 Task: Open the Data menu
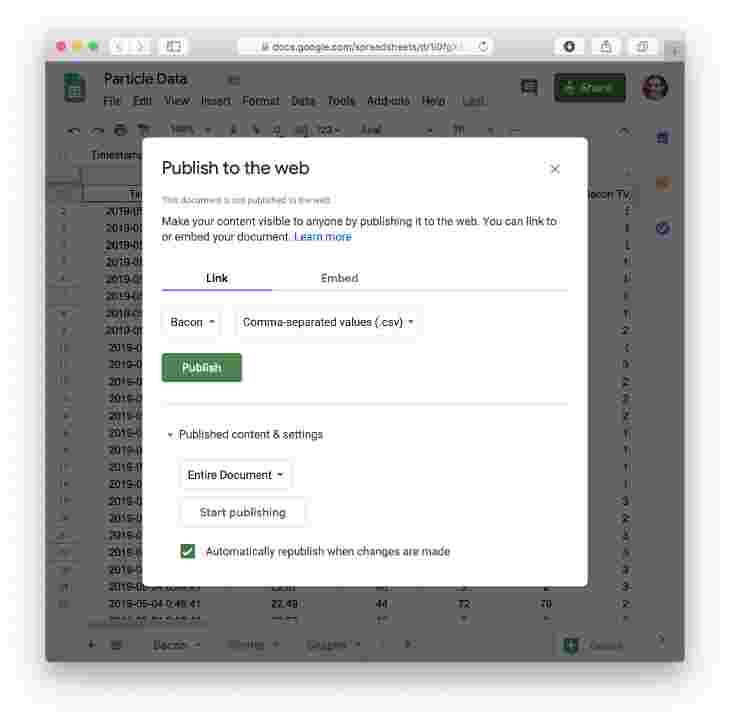tap(303, 101)
